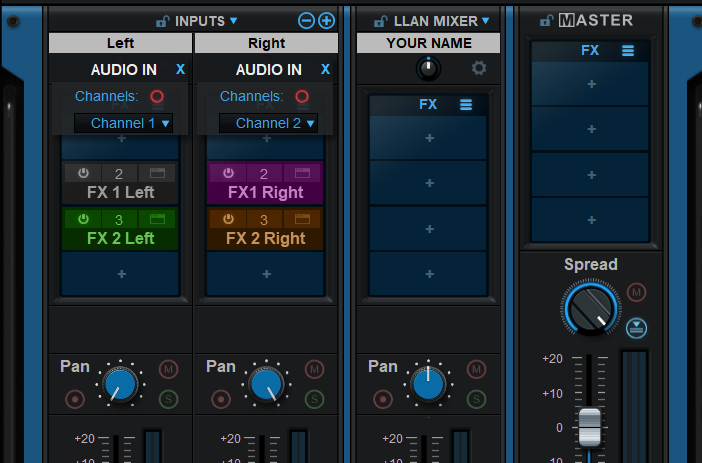This screenshot has height=463, width=702.
Task: Click the Left strip name header
Action: (120, 43)
